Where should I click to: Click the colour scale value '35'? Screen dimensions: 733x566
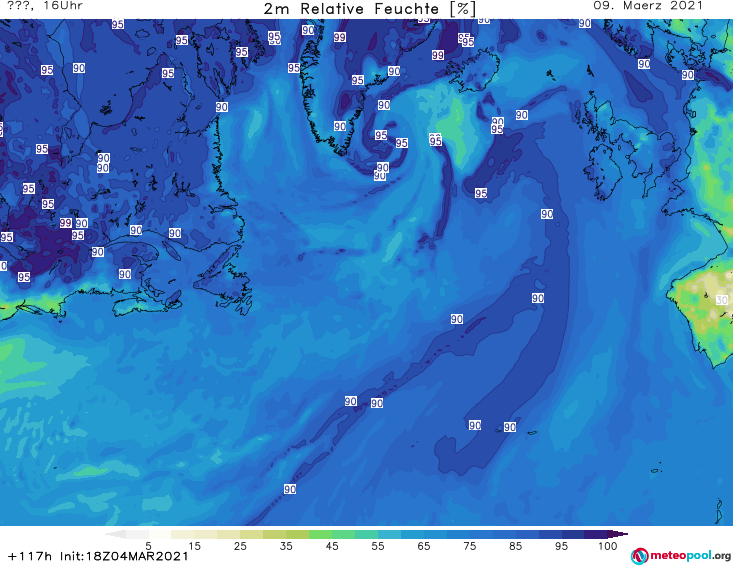tap(286, 545)
